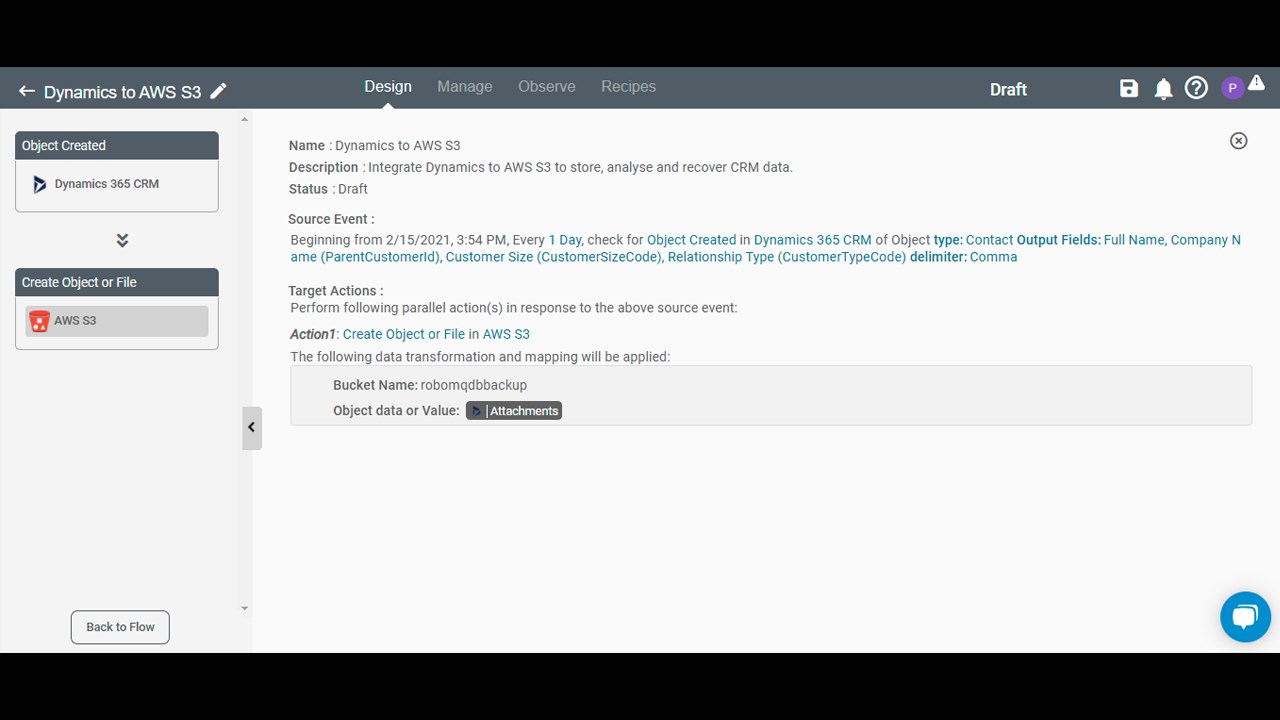Click the Attachments data chip
The width and height of the screenshot is (1280, 720).
click(514, 411)
